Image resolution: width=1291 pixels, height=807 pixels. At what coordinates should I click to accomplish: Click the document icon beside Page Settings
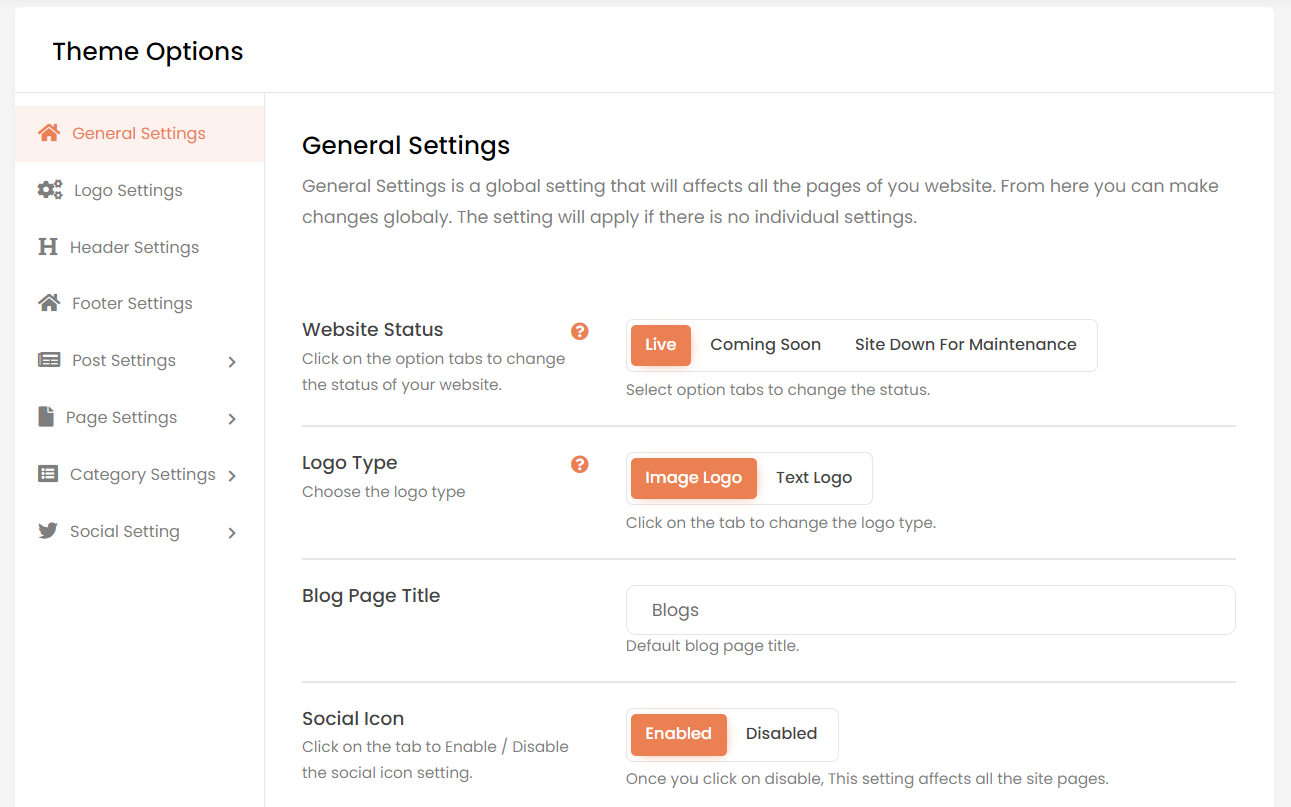pos(46,417)
